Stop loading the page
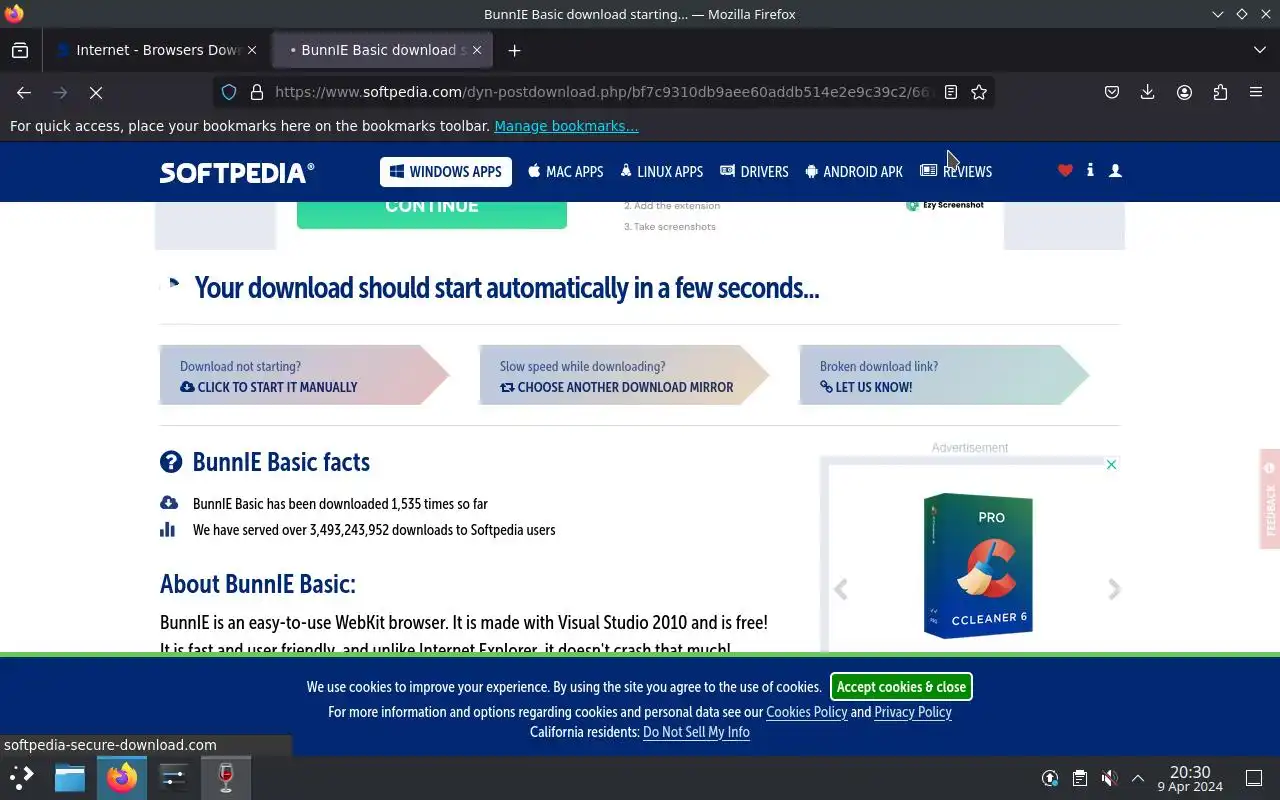The height and width of the screenshot is (800, 1280). tap(96, 92)
